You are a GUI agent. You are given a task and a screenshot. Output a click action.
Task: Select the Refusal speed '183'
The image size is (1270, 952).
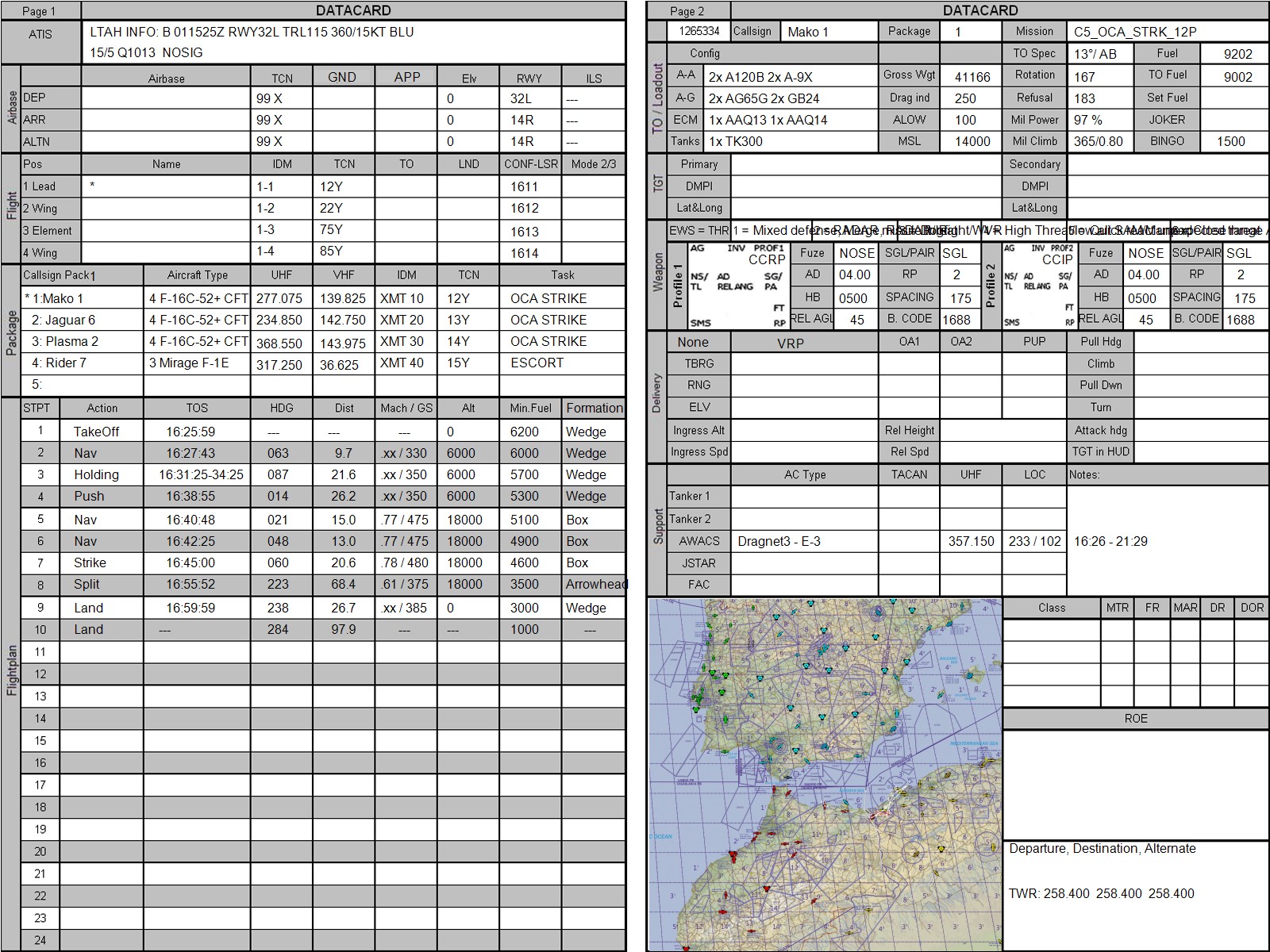[x=1084, y=99]
